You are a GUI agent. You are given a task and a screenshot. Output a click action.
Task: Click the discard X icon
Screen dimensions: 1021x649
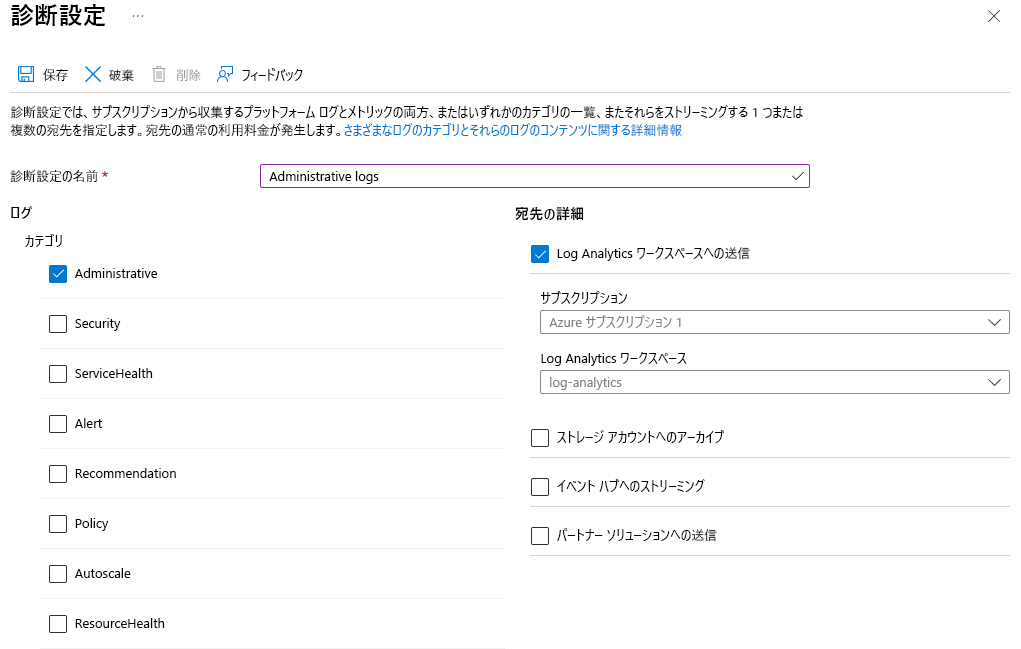93,74
